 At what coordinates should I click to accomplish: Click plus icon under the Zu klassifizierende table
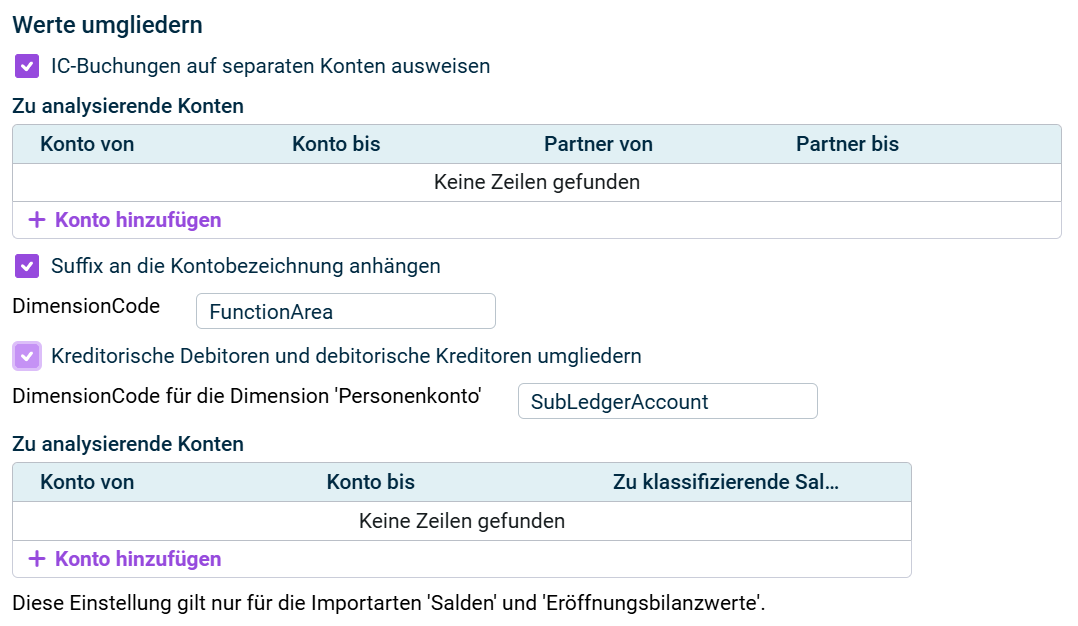click(37, 559)
